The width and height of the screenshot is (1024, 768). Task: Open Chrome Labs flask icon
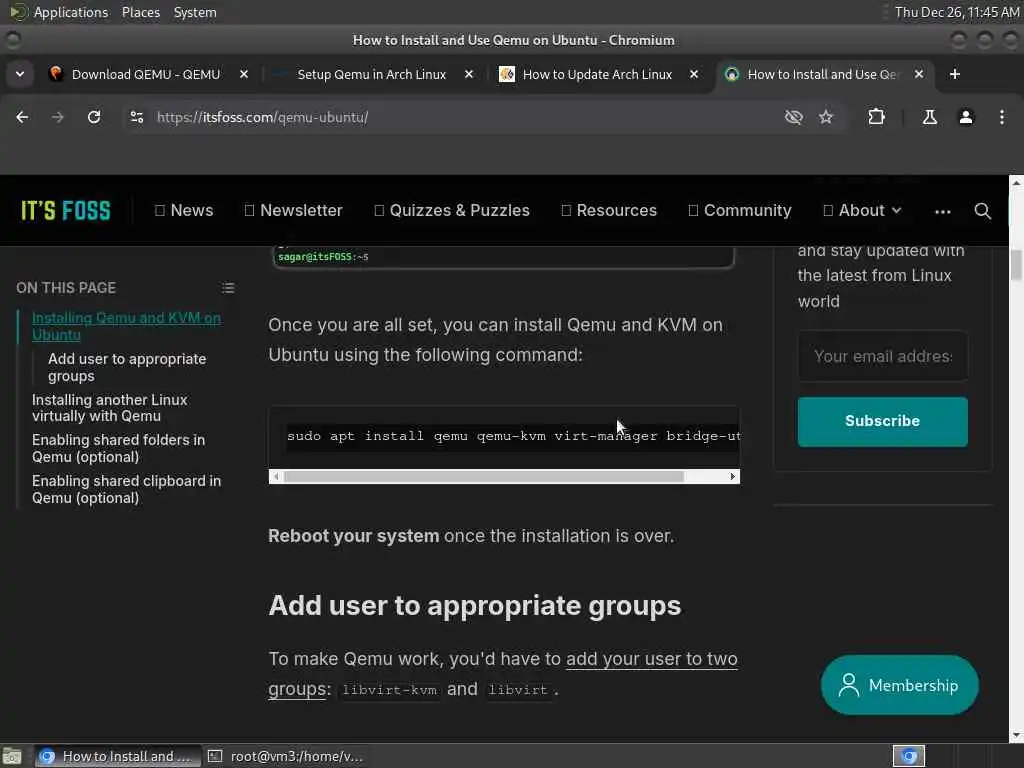coord(929,117)
